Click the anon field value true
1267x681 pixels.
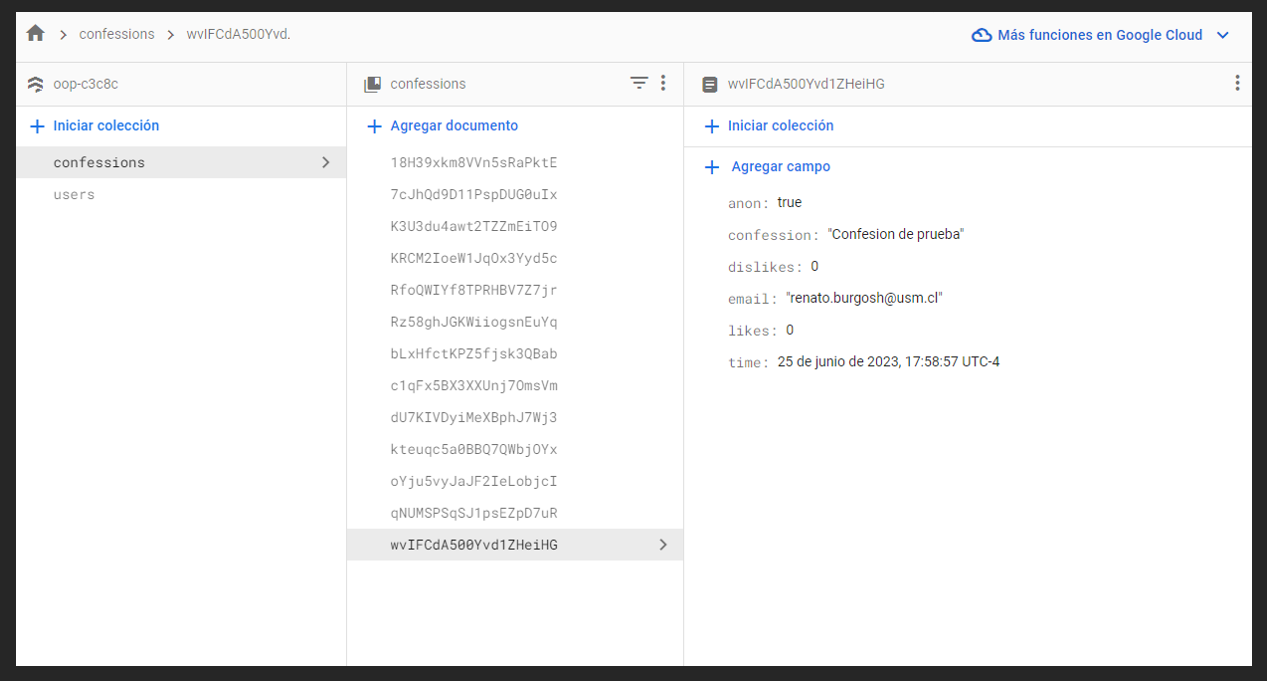[x=790, y=202]
